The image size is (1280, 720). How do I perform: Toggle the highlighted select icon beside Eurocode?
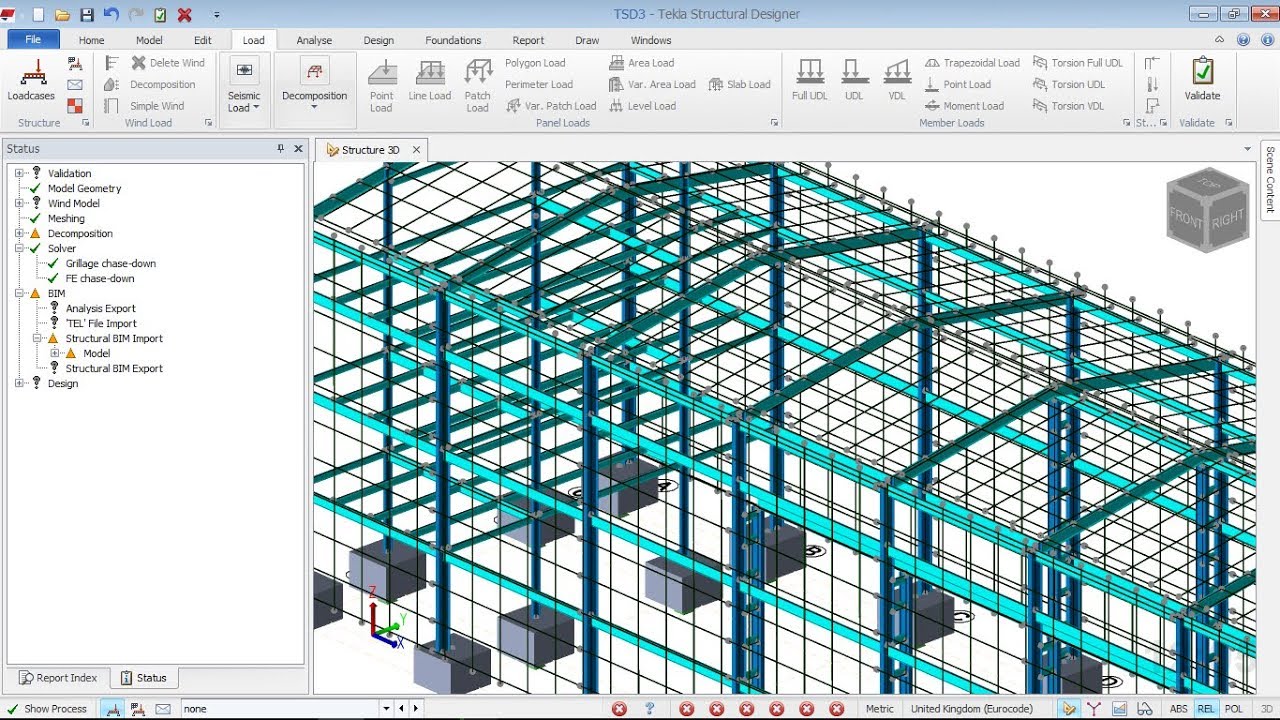click(1071, 709)
